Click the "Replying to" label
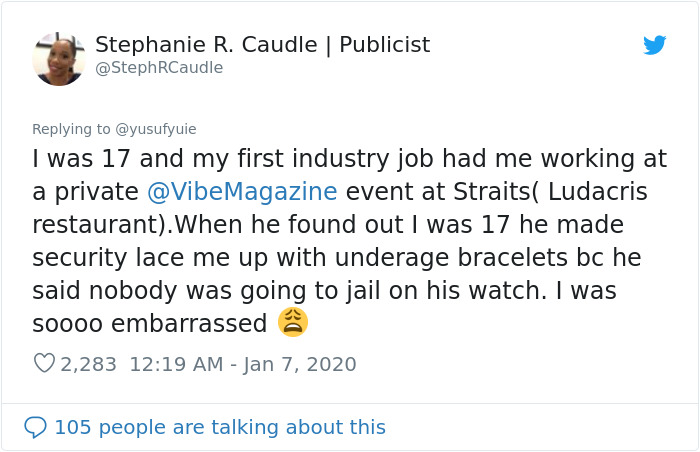 (72, 129)
